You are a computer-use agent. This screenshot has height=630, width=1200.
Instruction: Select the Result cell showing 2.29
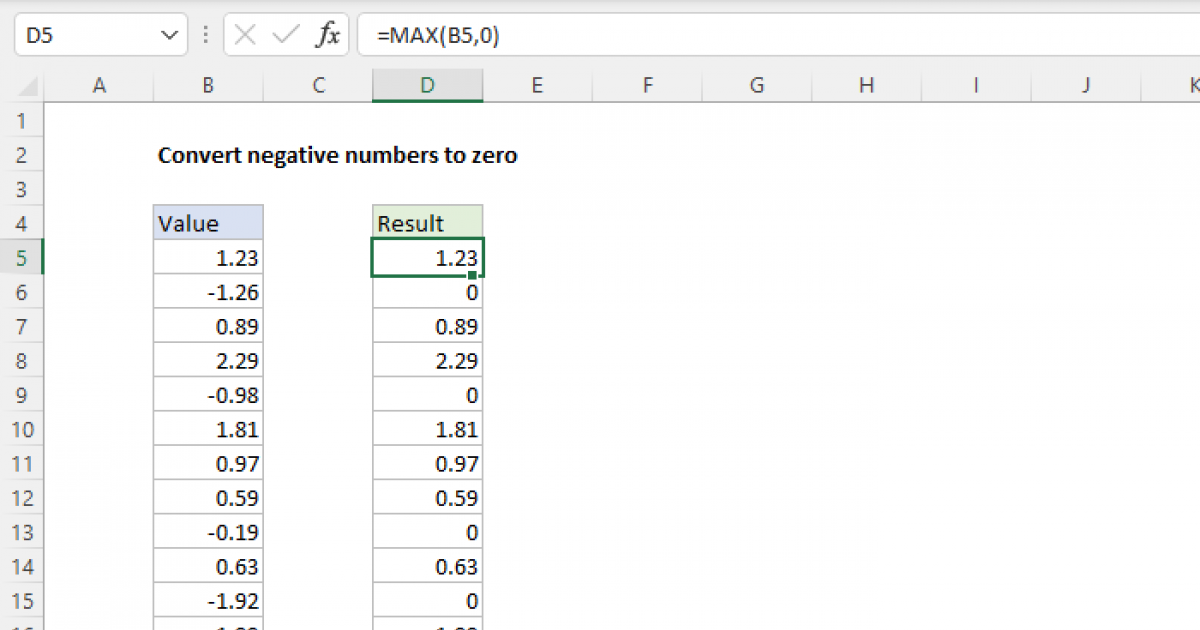tap(427, 361)
